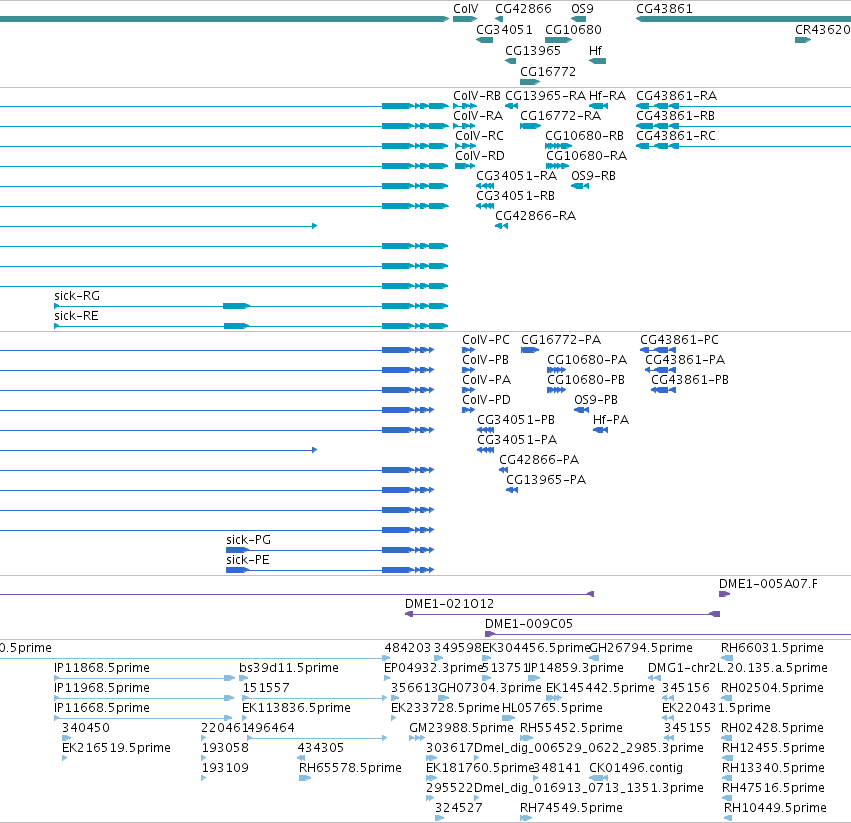The image size is (851, 823).
Task: Click the CG34051-PA protein label
Action: coord(517,440)
